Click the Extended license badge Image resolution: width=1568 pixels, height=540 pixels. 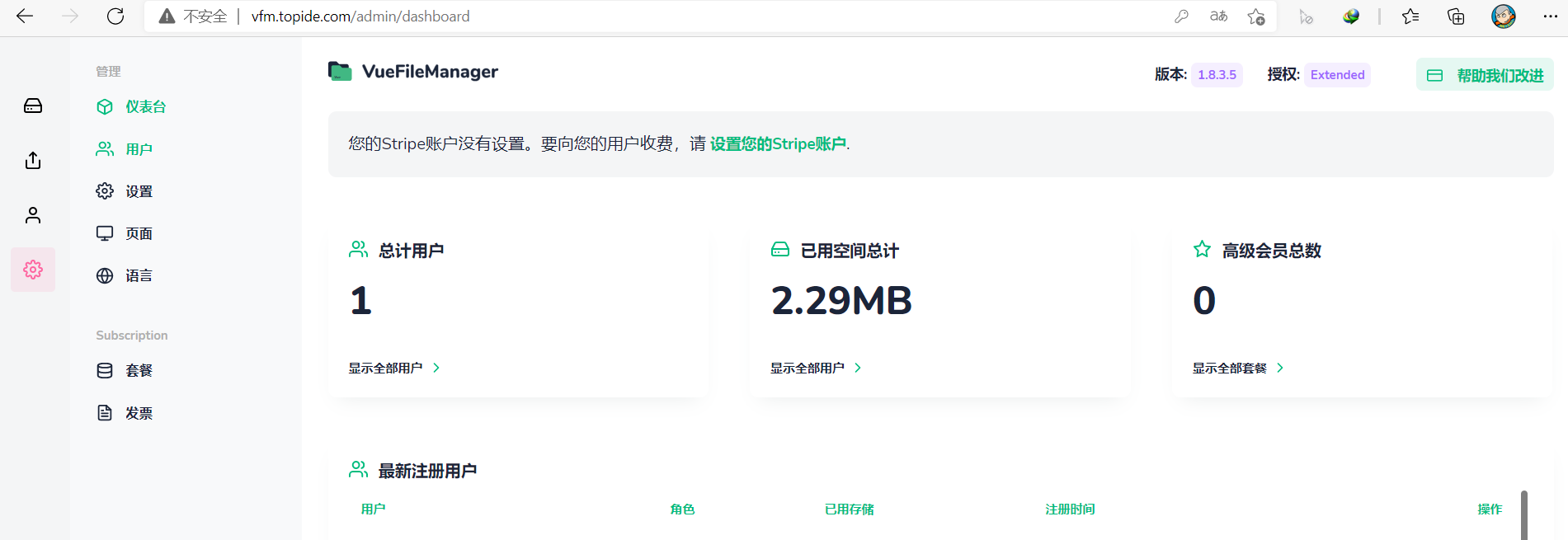[x=1337, y=75]
